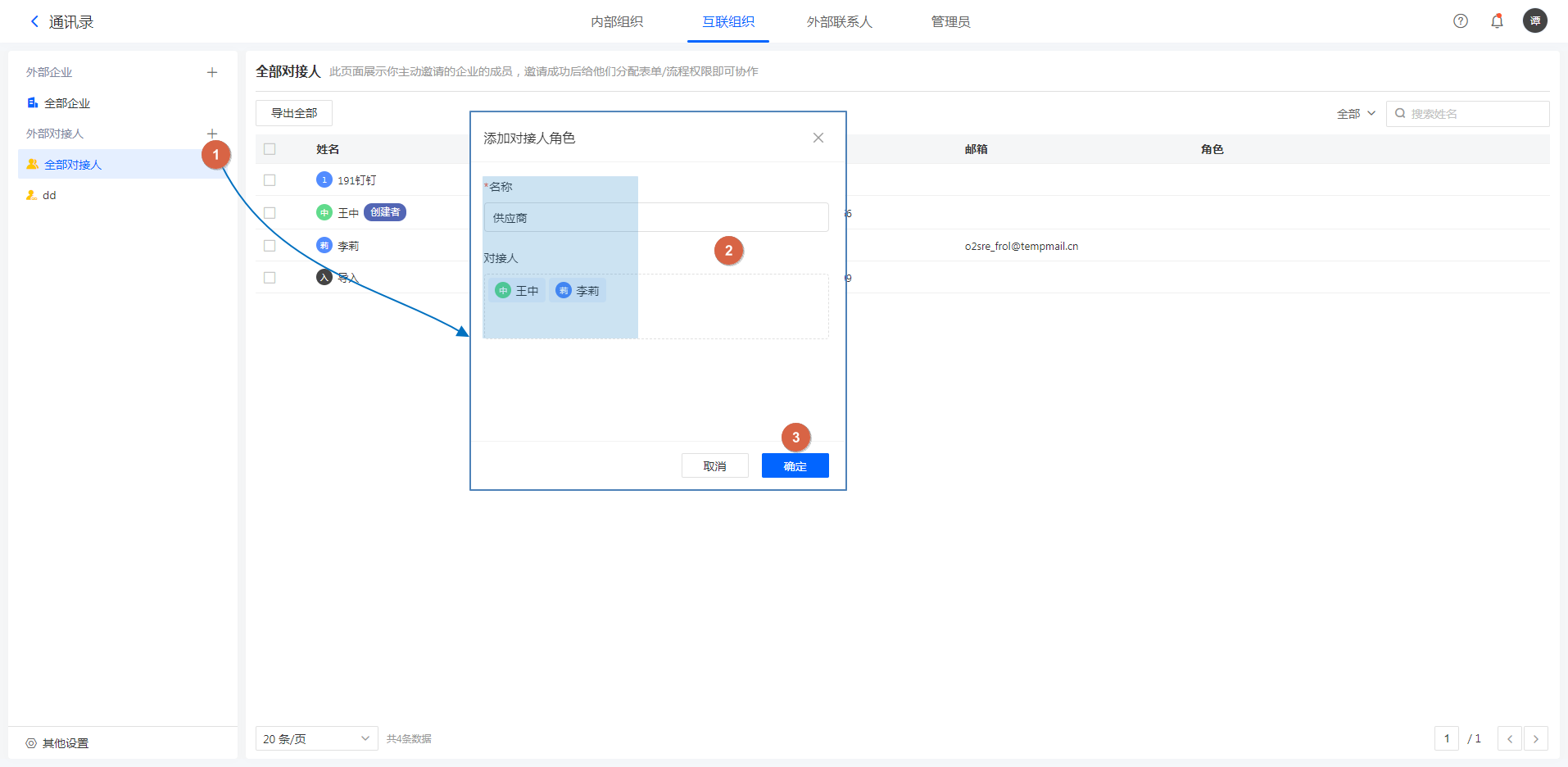The width and height of the screenshot is (1568, 767).
Task: Click the 王中 tag in 对接人 field
Action: click(x=517, y=291)
